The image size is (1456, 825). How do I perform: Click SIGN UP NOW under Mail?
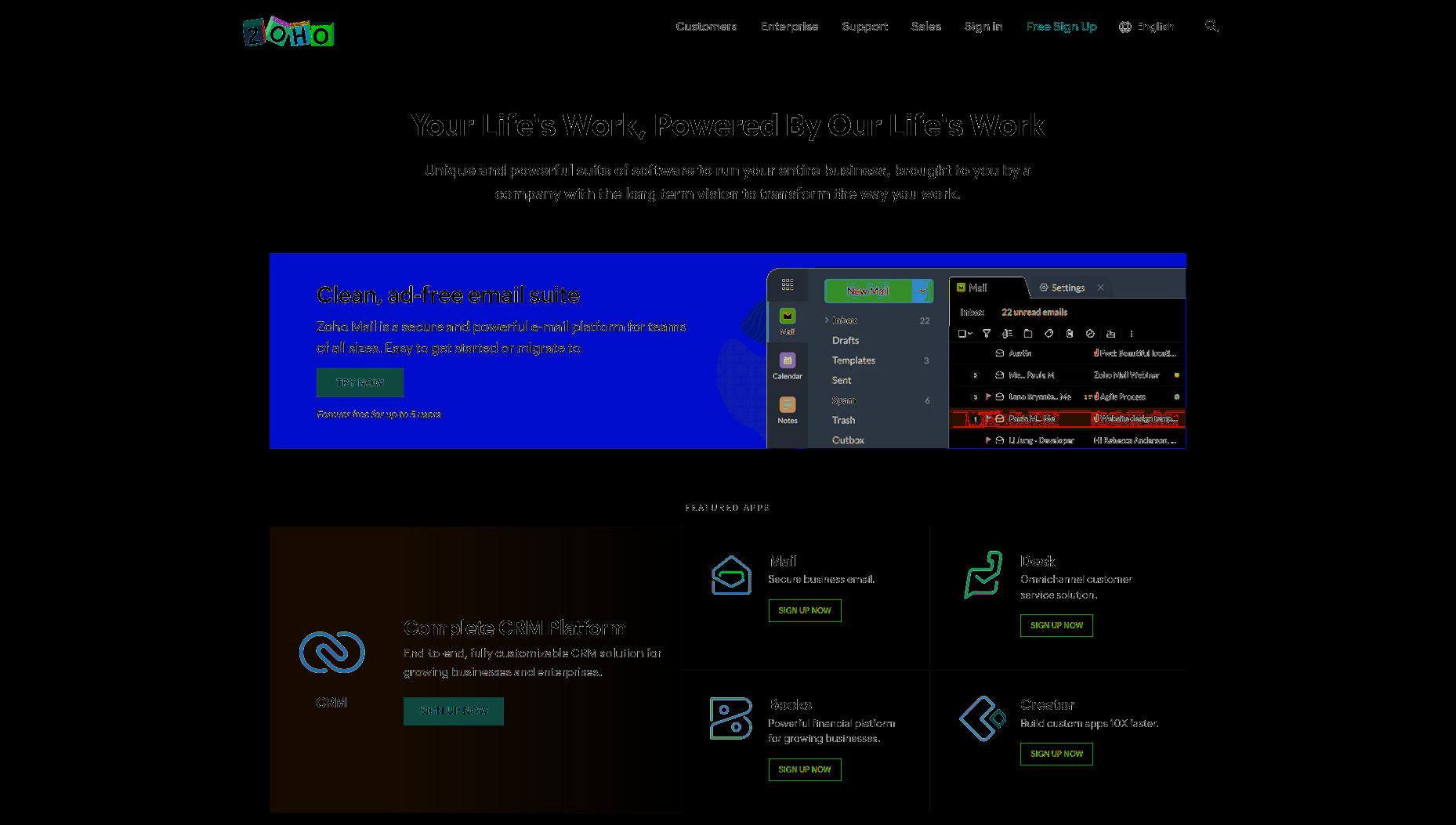point(805,610)
